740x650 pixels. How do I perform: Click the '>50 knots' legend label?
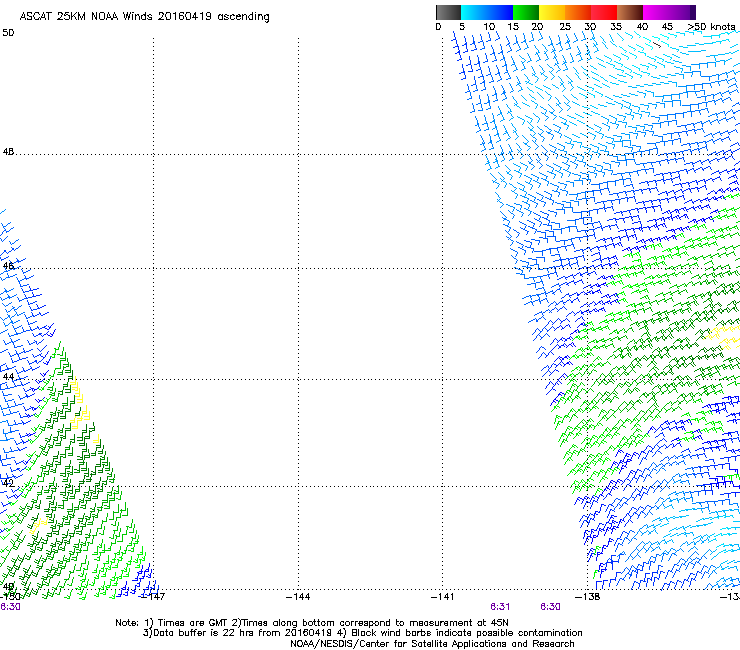[712, 27]
